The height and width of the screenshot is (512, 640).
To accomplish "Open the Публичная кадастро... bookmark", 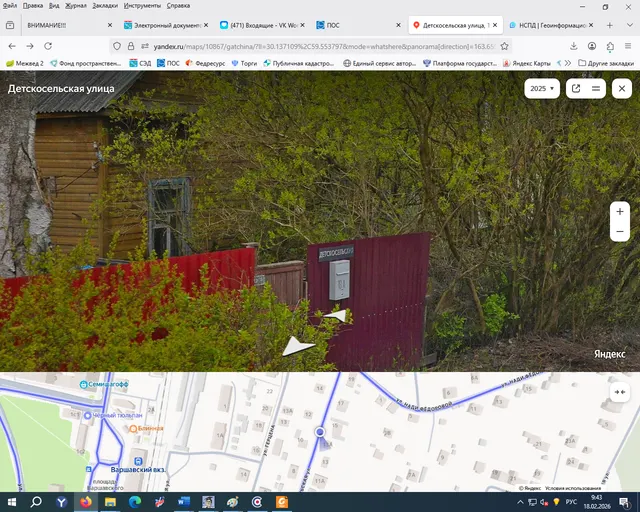I will 299,63.
